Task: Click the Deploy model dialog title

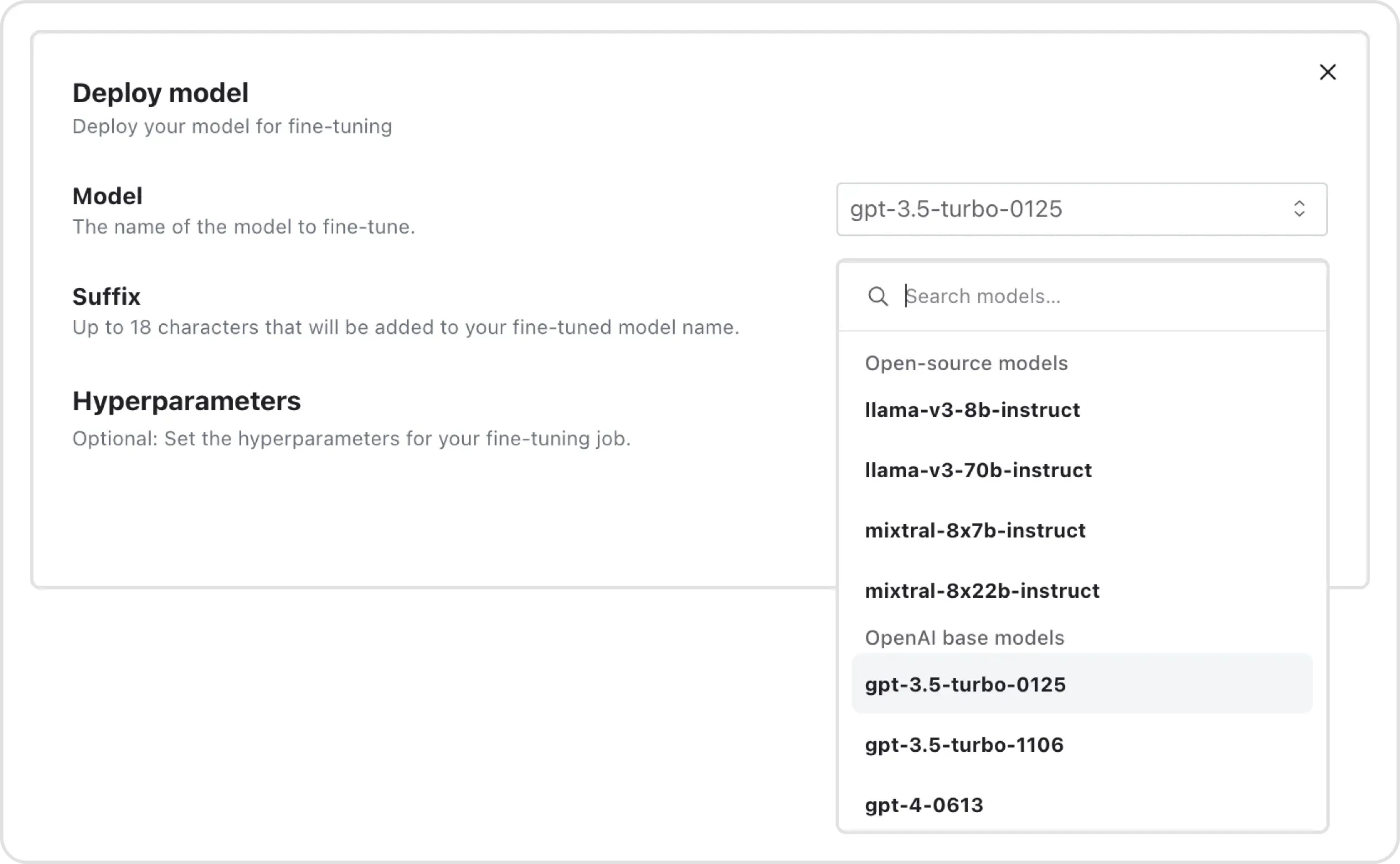Action: 161,93
